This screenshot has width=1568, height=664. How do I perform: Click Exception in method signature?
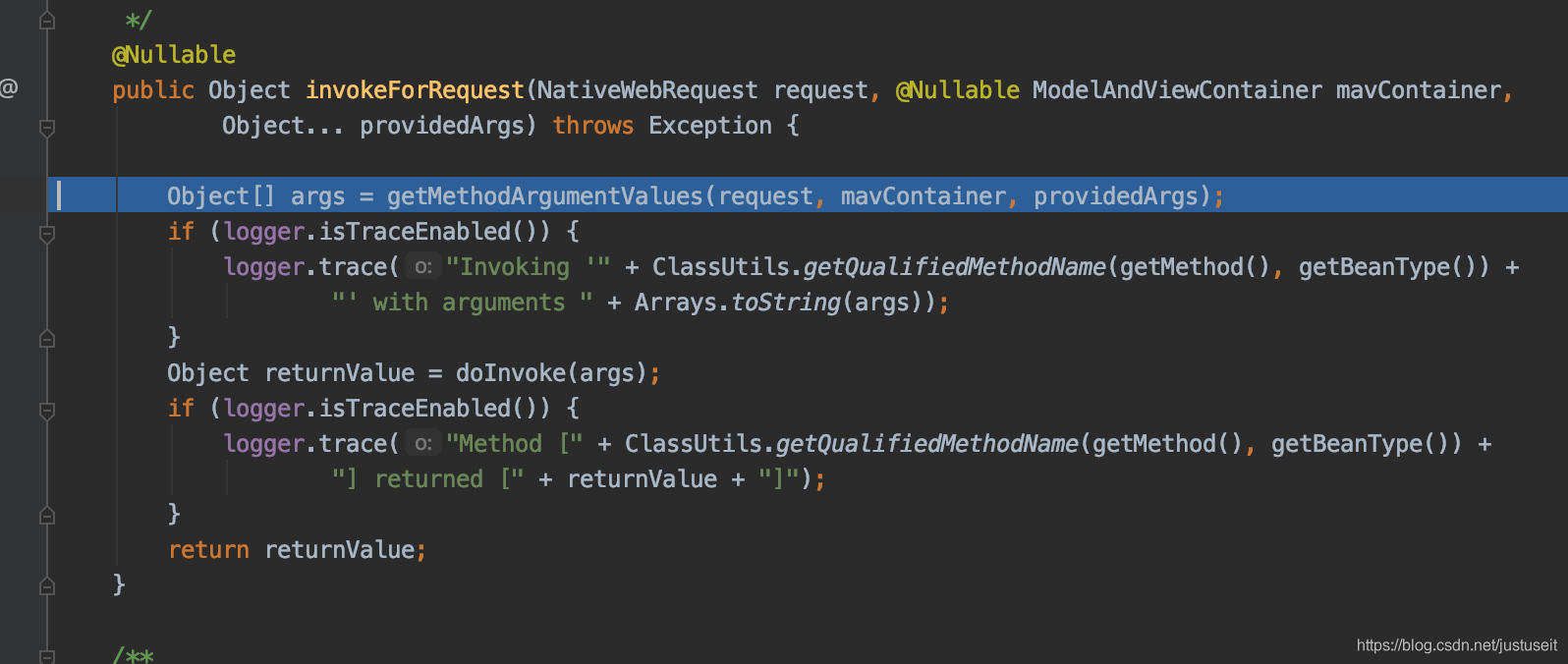(x=710, y=126)
